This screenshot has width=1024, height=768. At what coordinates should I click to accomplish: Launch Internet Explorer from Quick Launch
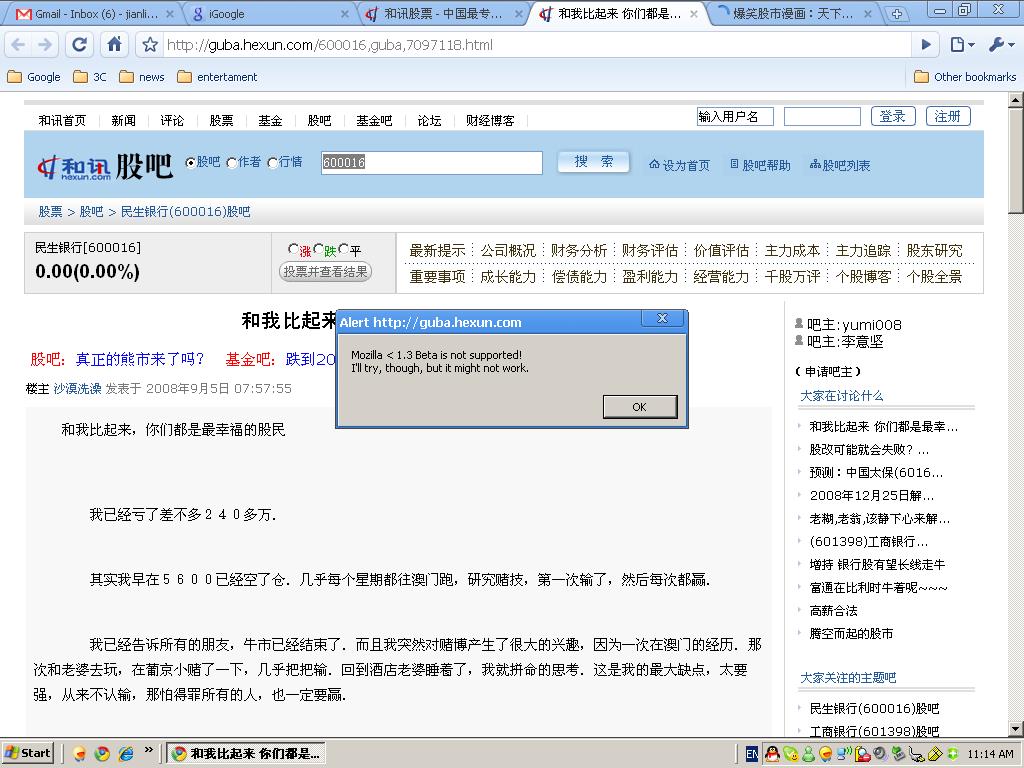coord(126,754)
